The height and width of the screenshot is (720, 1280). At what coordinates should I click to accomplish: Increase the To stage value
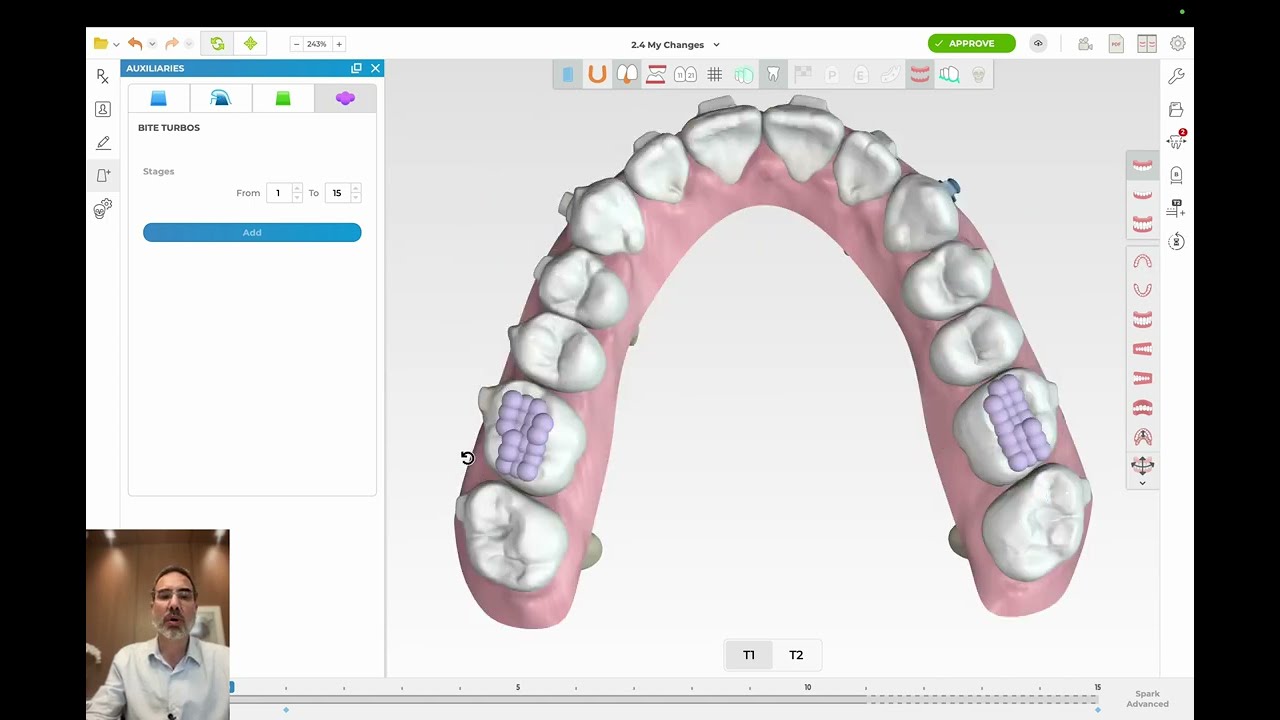356,189
